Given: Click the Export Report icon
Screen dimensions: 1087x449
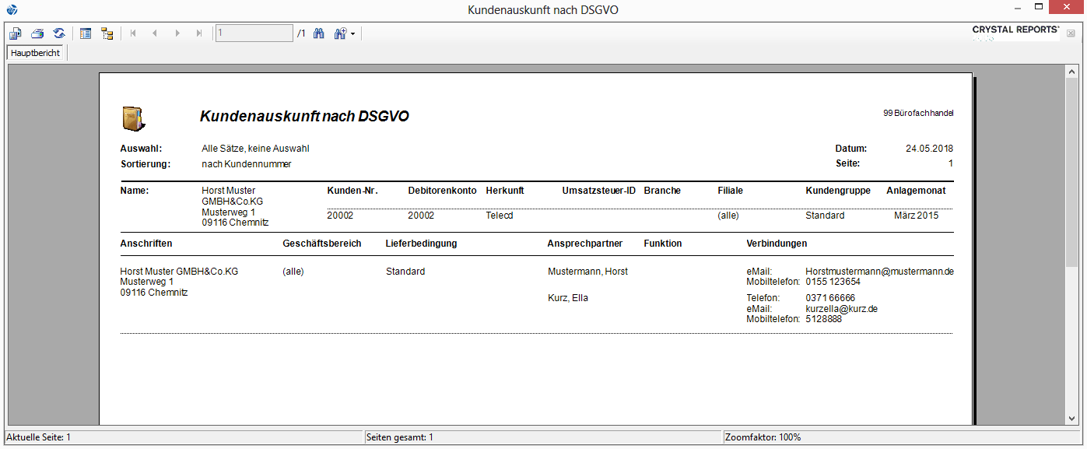Looking at the screenshot, I should tap(15, 34).
